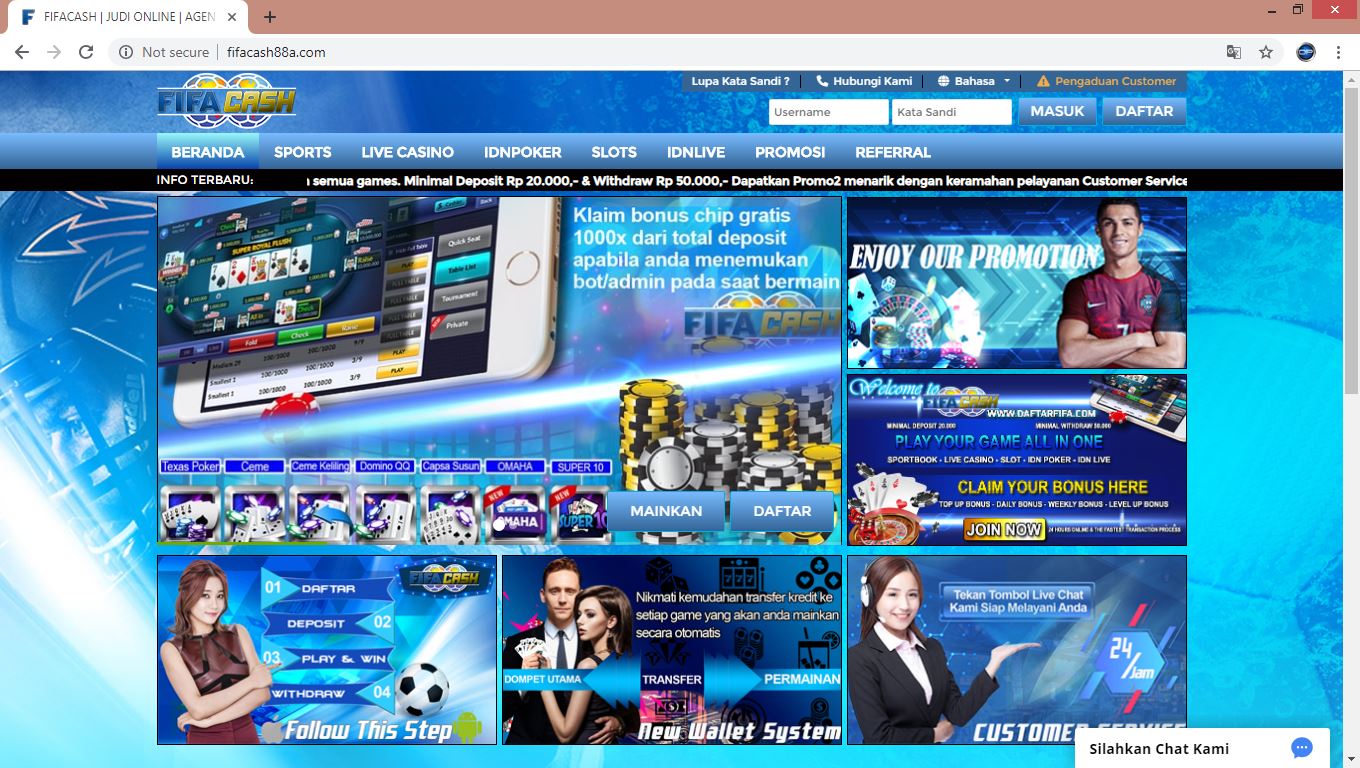Click DAFTAR button on the poker banner
Image resolution: width=1360 pixels, height=768 pixels.
tap(782, 511)
